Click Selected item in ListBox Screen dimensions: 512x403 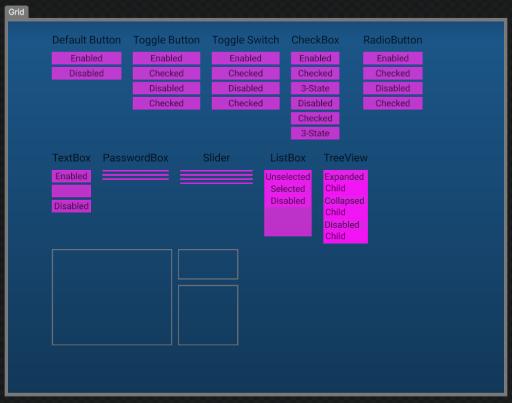(288, 189)
